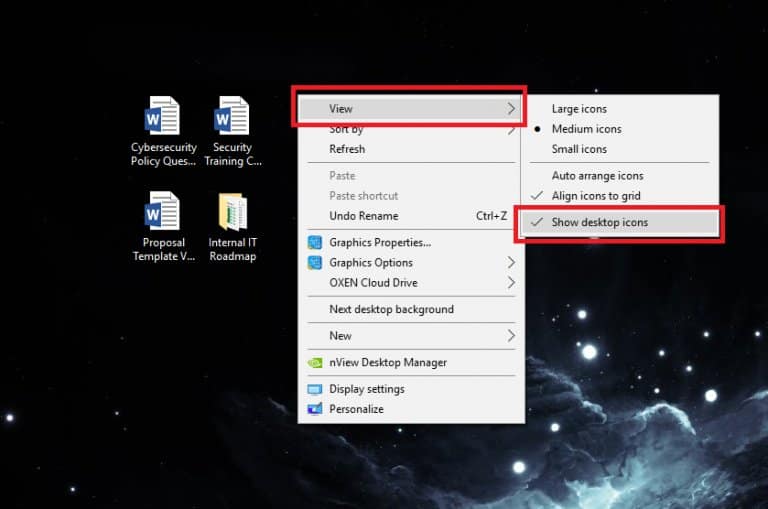Click Refresh in the context menu
Viewport: 768px width, 509px height.
[347, 149]
